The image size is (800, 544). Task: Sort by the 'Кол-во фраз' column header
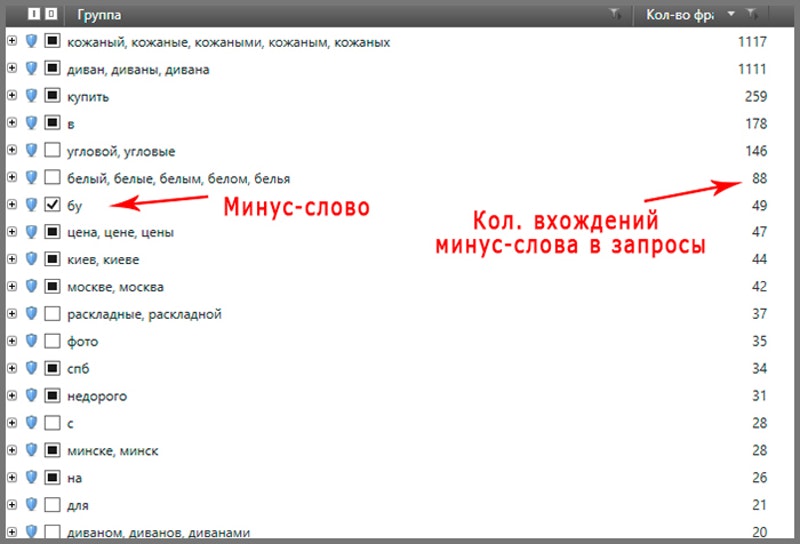point(680,14)
